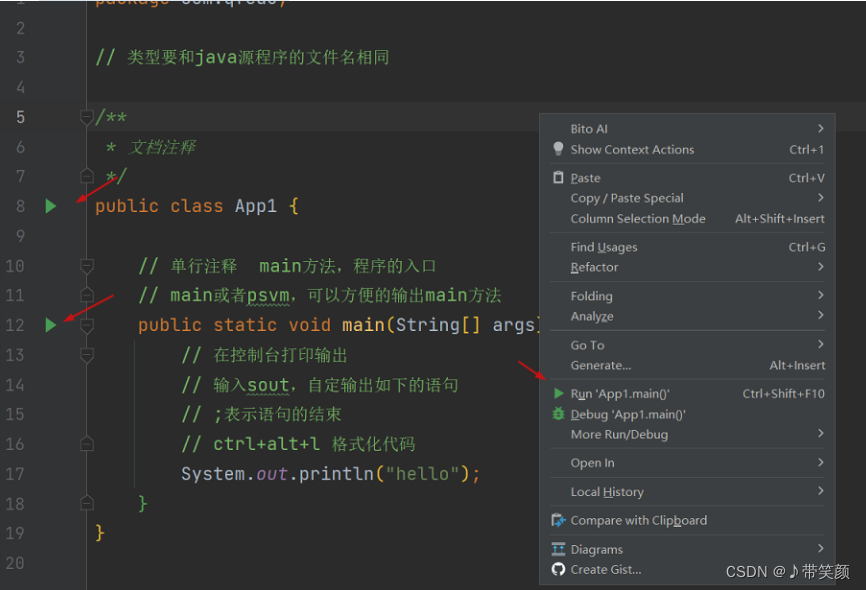The image size is (866, 590).
Task: Click the Show Context Actions lightbulb icon
Action: (557, 149)
